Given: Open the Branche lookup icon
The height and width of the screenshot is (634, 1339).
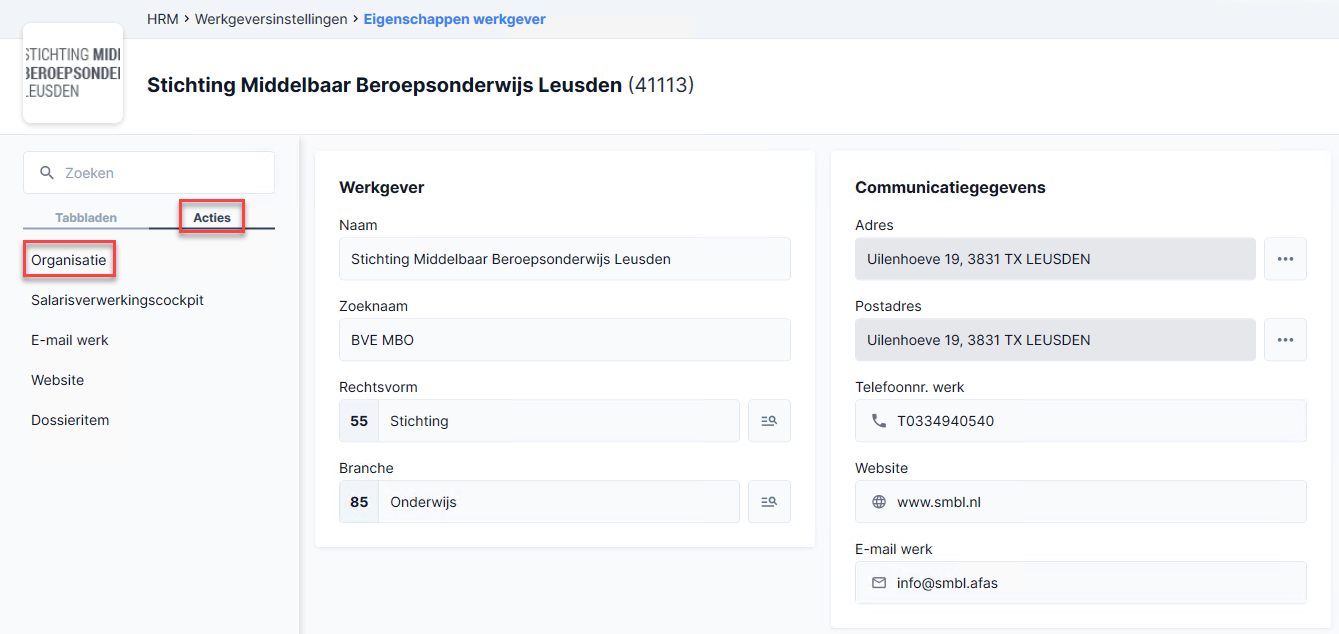Looking at the screenshot, I should click(769, 502).
